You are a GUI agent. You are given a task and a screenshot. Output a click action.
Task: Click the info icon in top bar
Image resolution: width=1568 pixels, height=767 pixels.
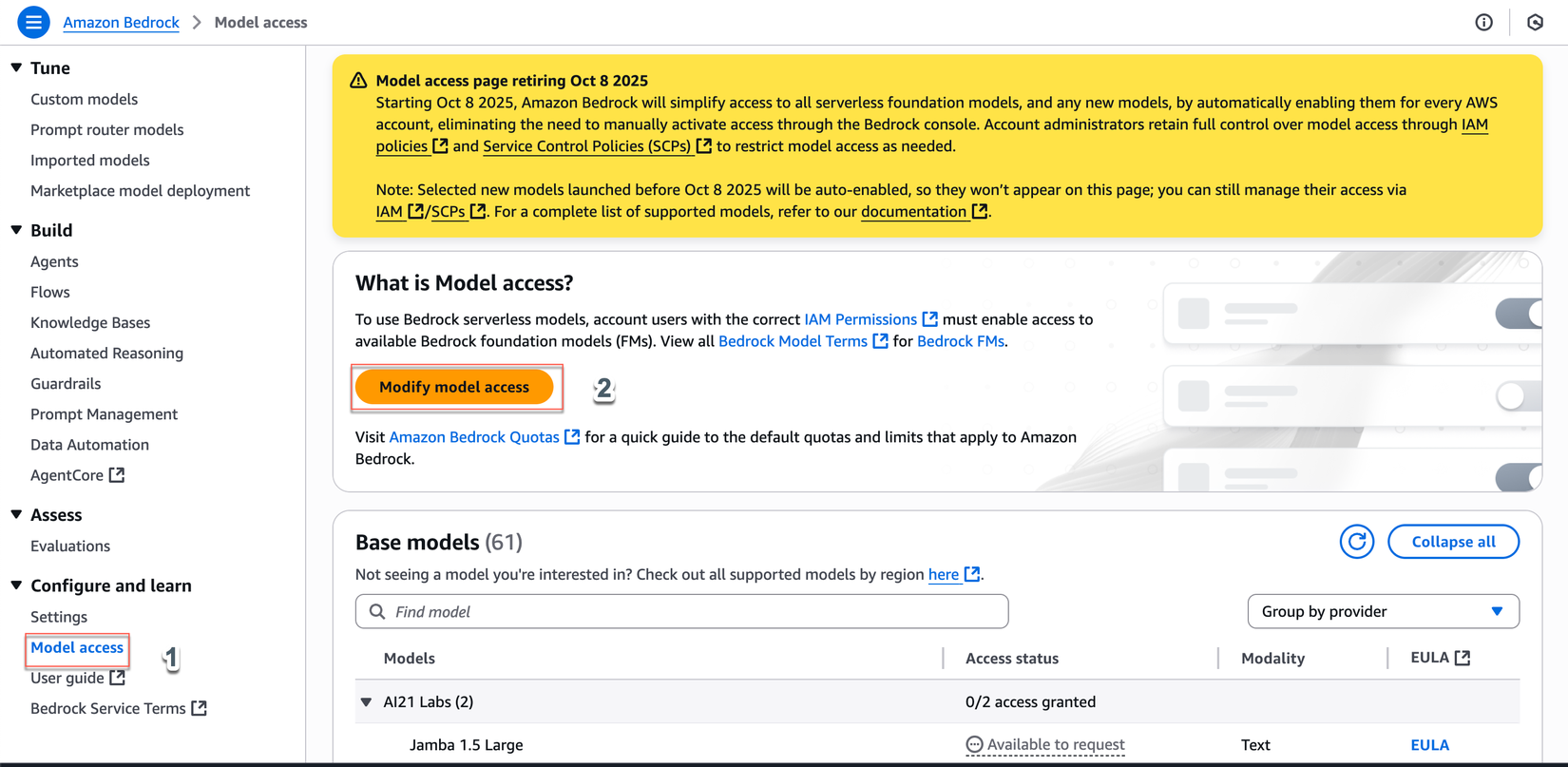pyautogui.click(x=1483, y=22)
